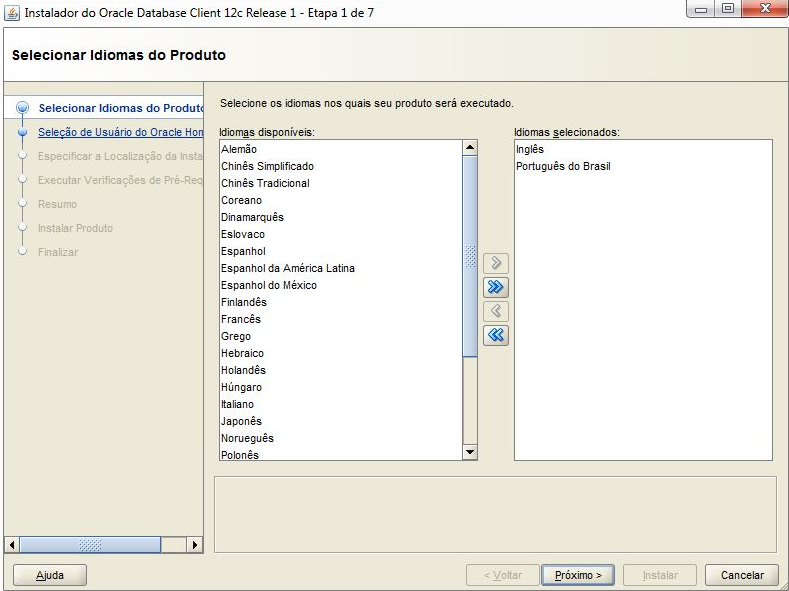Click the Executar Verificações de Pré-Req step
This screenshot has width=789, height=591.
click(x=120, y=180)
